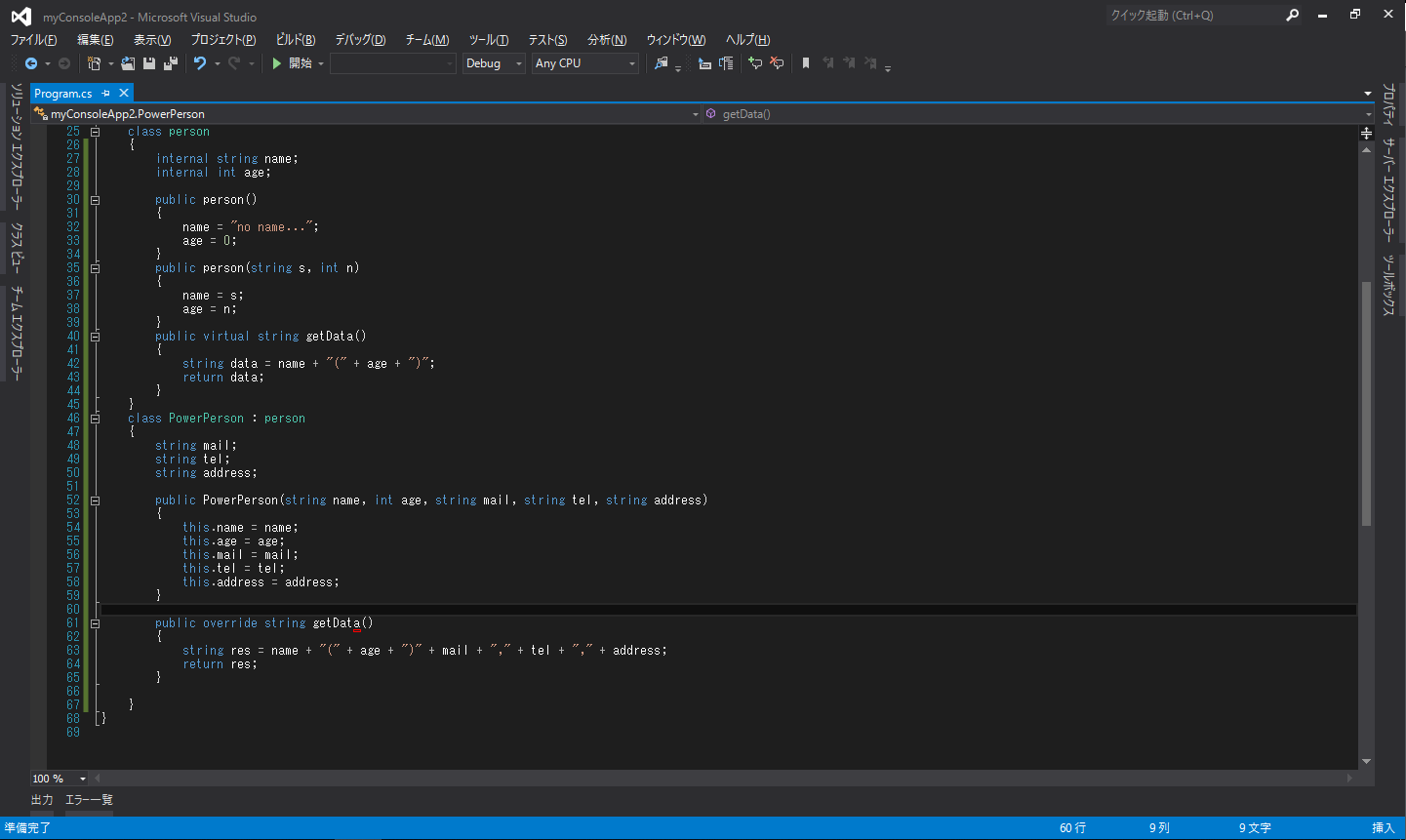Open the エラー一覧 error list tab
The width and height of the screenshot is (1406, 840).
(x=89, y=800)
